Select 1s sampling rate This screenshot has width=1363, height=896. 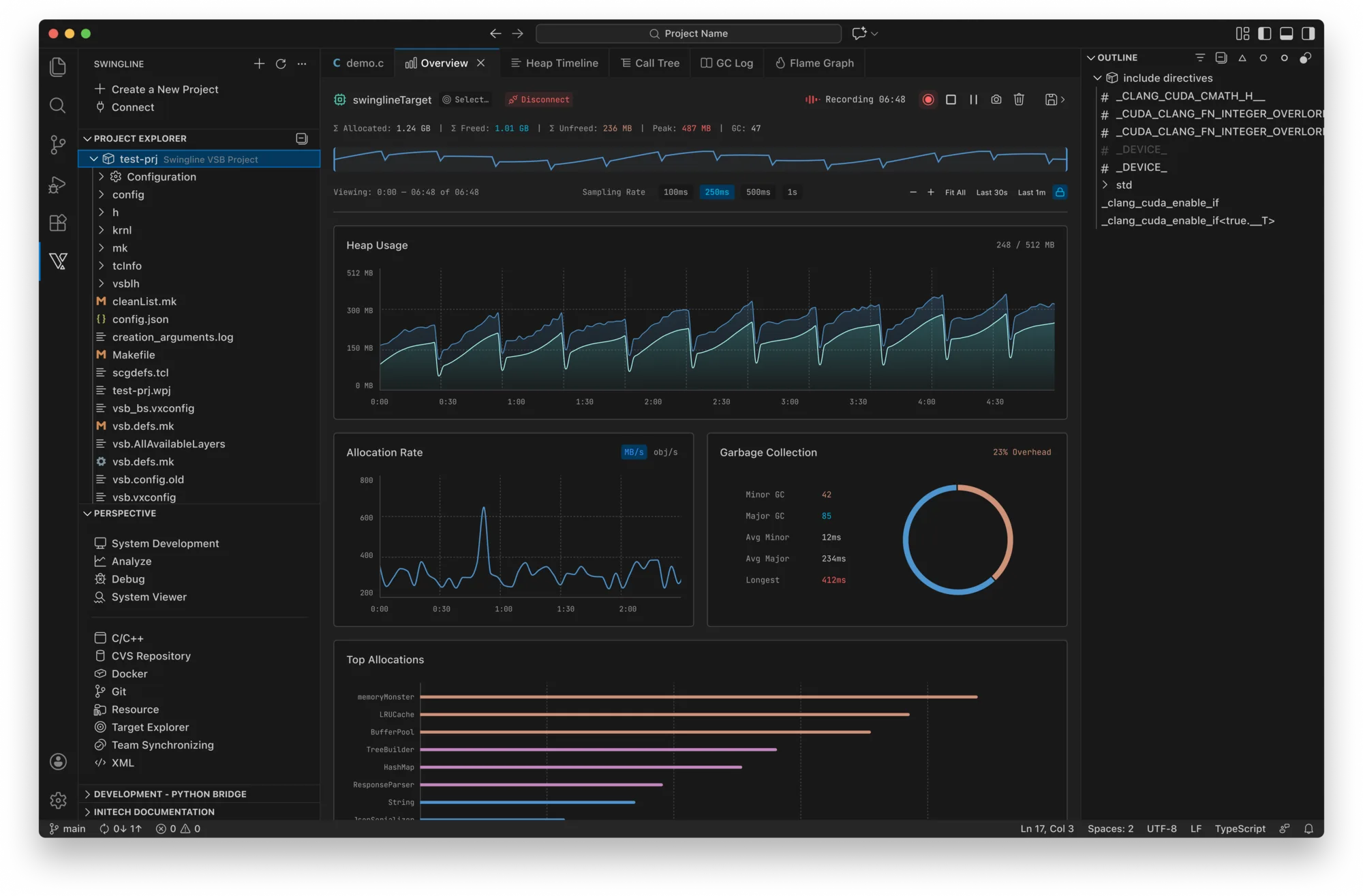[792, 192]
